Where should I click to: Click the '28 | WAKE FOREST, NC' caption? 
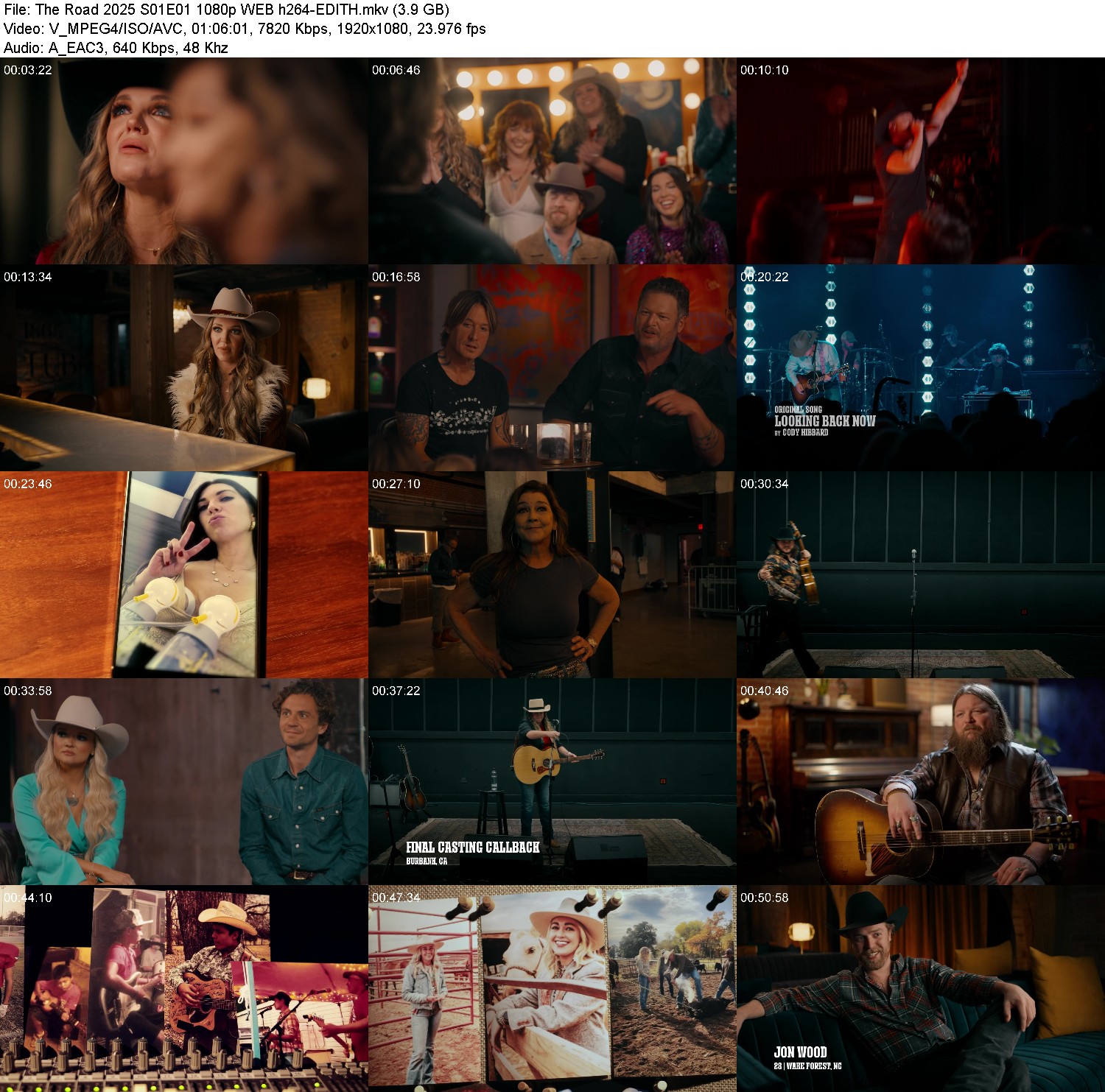click(x=807, y=1066)
